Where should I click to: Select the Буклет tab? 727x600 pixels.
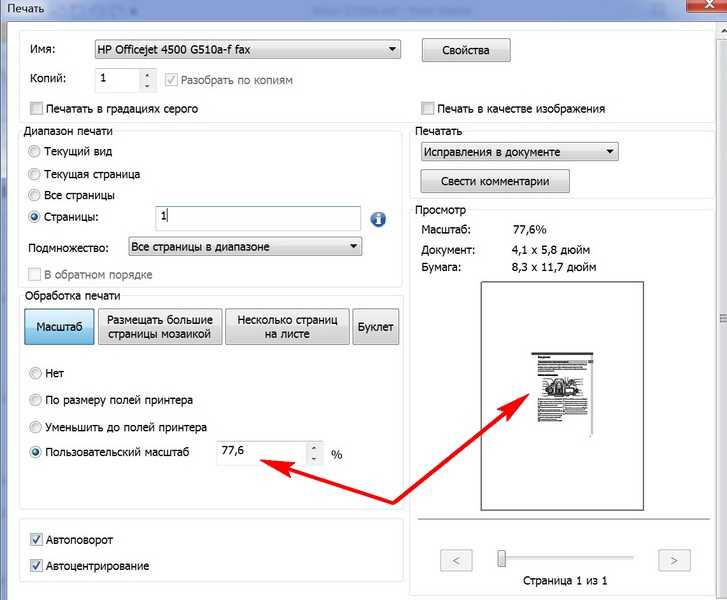(376, 326)
